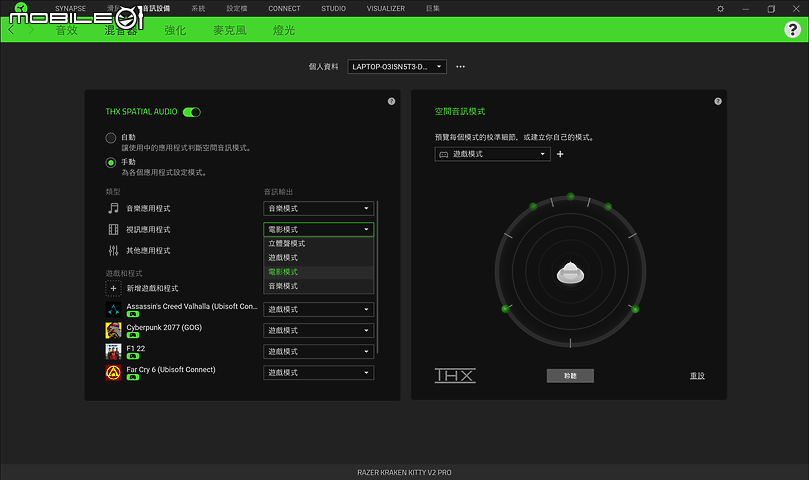Image resolution: width=809 pixels, height=480 pixels.
Task: Open the 系統 top menu
Action: (x=198, y=8)
